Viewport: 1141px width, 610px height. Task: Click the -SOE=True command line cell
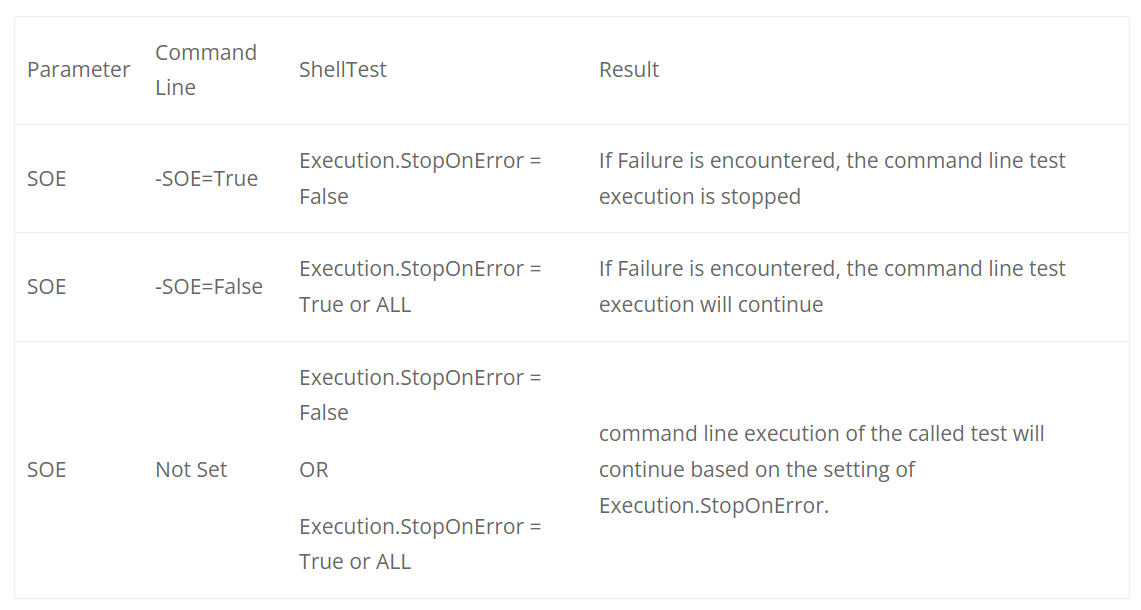(x=206, y=179)
